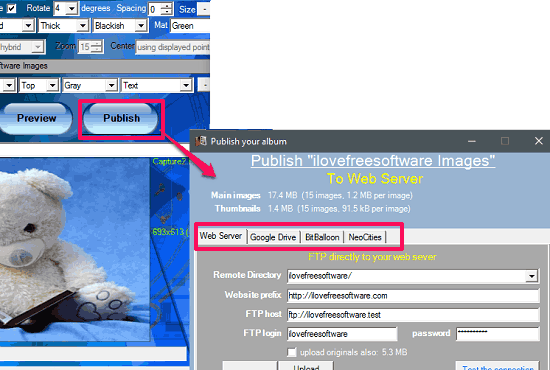
Task: Open the Rotate degrees dropdown
Action: [72, 8]
